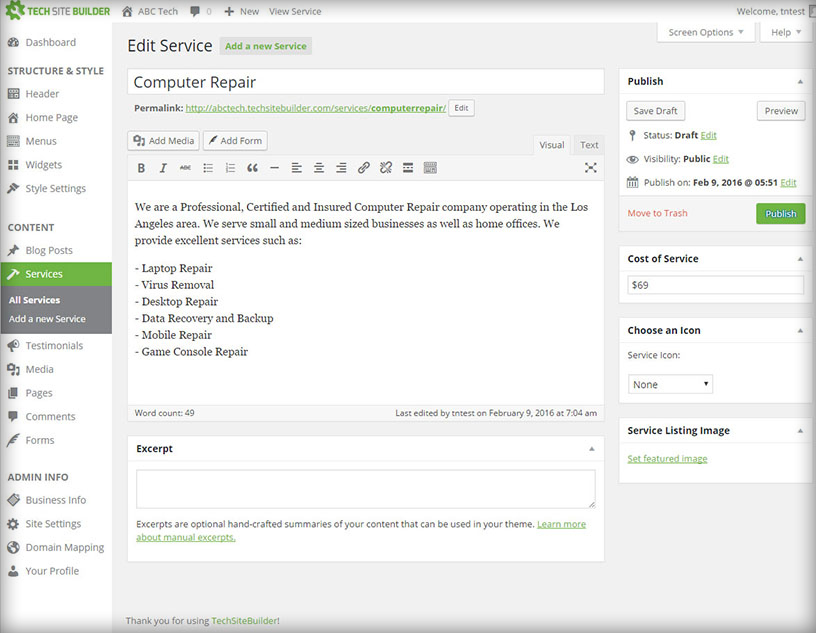Apply blockquote formatting

[x=252, y=167]
